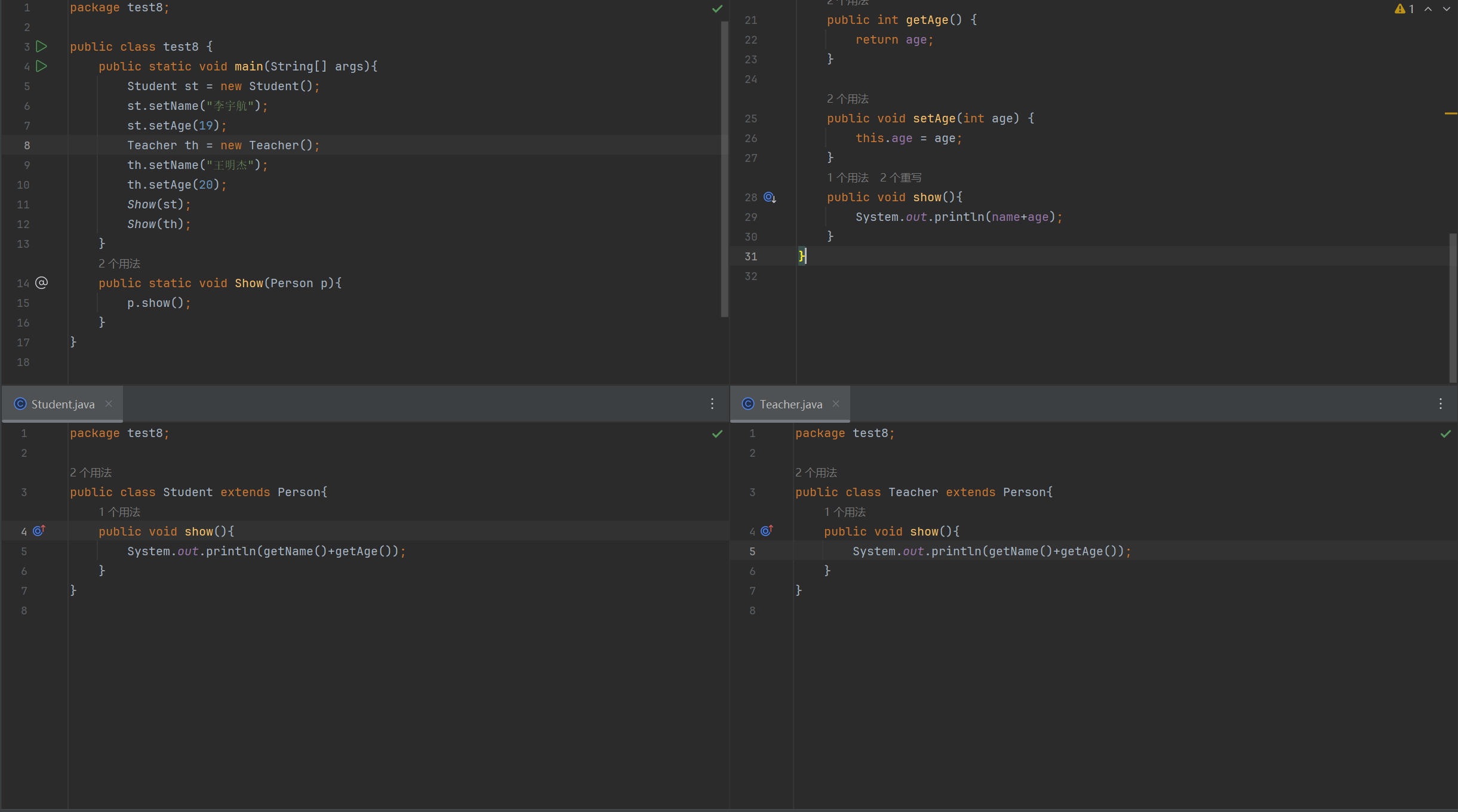Click green checkmark in test8 editor
The width and height of the screenshot is (1458, 812).
717,9
